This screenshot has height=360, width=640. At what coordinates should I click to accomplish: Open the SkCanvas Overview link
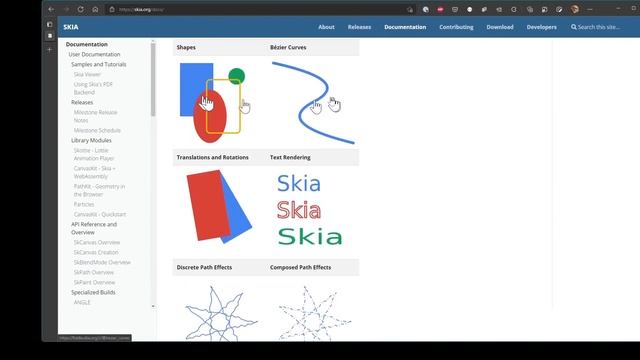click(97, 242)
